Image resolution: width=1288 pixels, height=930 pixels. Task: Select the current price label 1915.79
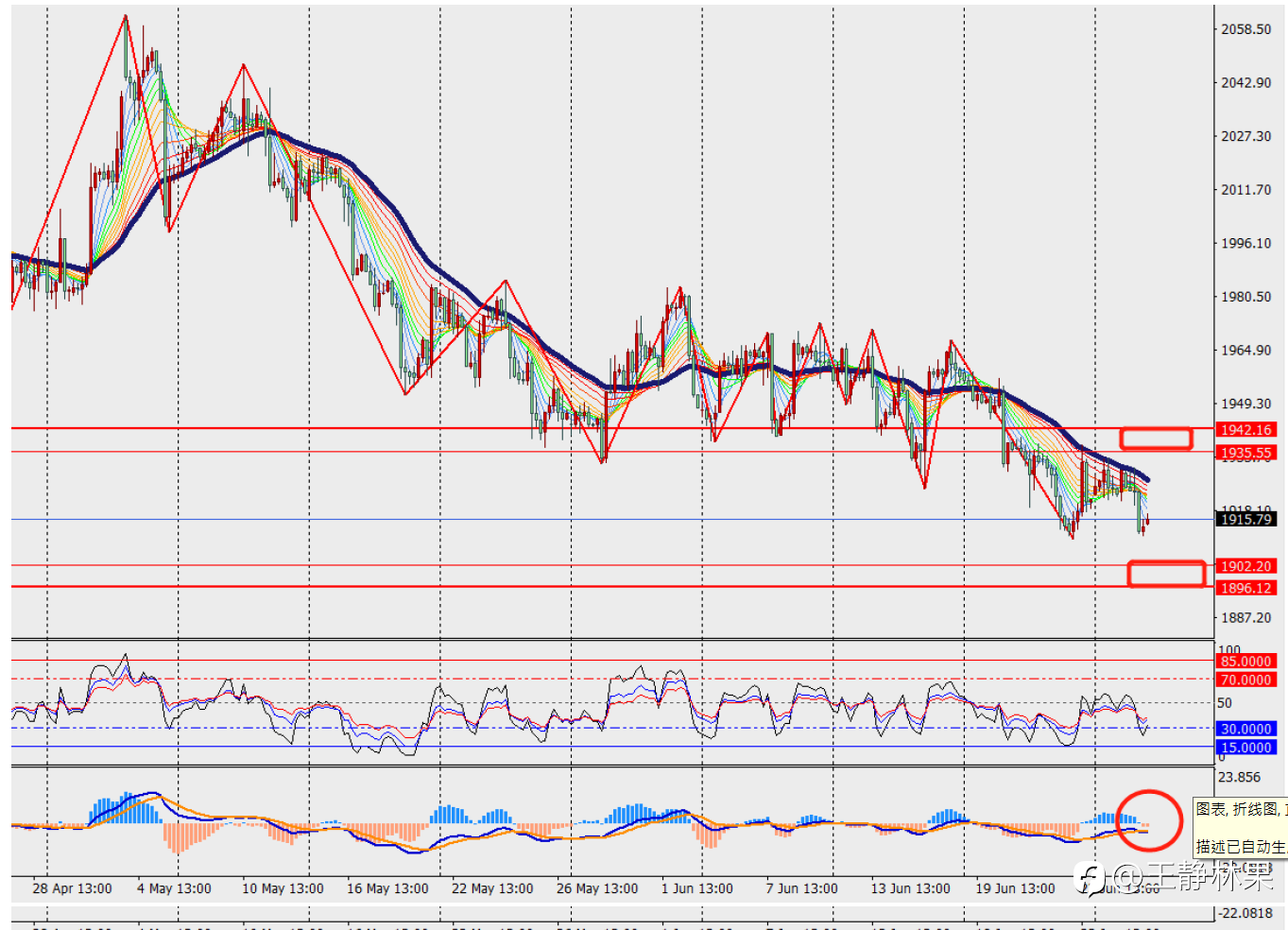1246,519
